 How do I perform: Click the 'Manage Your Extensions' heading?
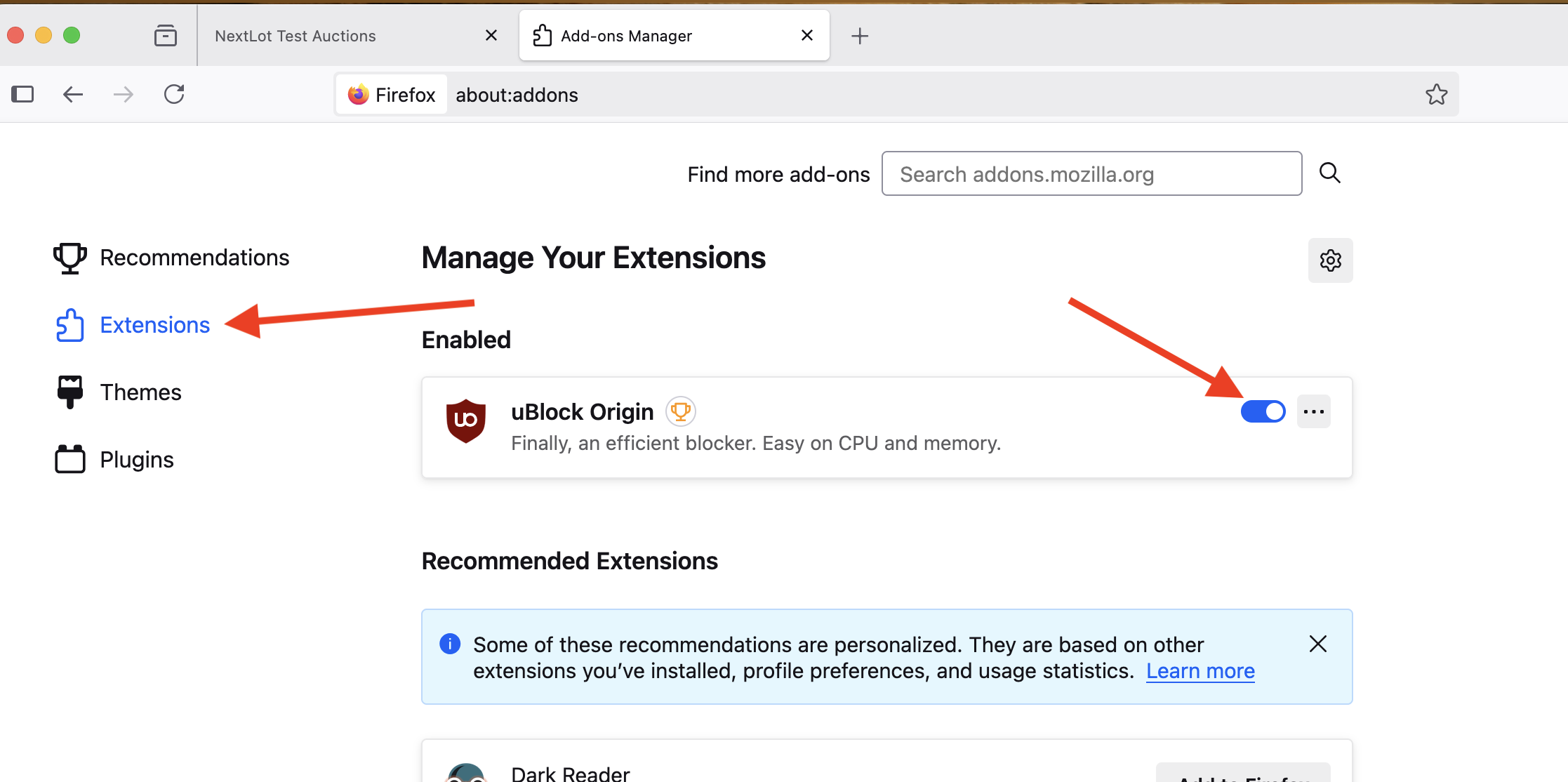click(594, 258)
